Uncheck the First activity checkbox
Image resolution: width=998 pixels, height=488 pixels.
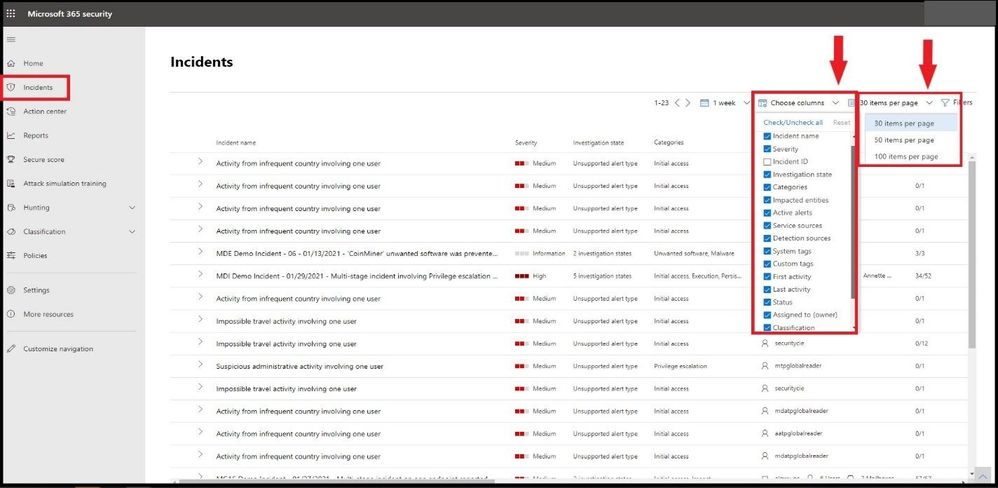(x=767, y=277)
